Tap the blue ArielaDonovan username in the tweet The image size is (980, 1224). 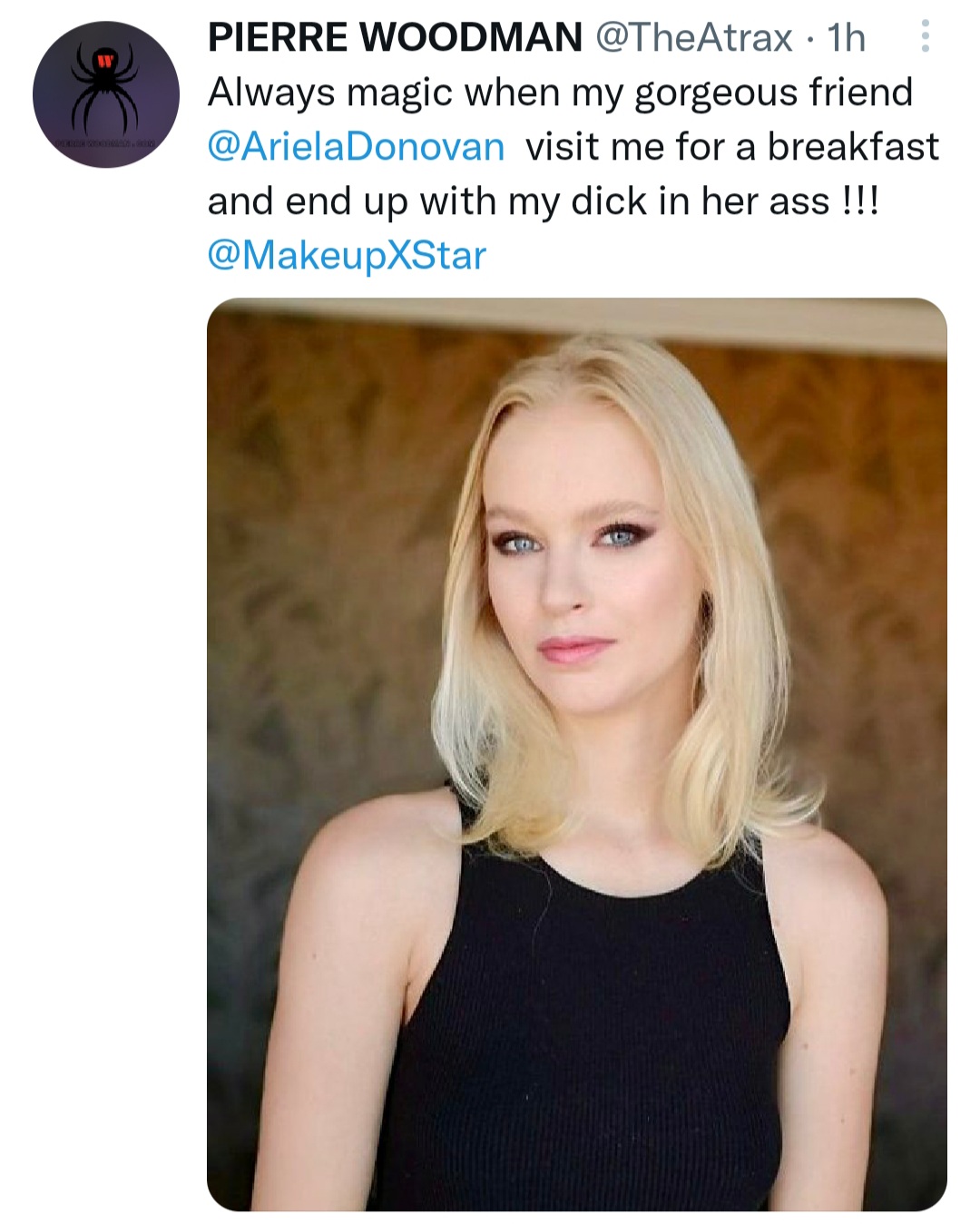click(356, 147)
